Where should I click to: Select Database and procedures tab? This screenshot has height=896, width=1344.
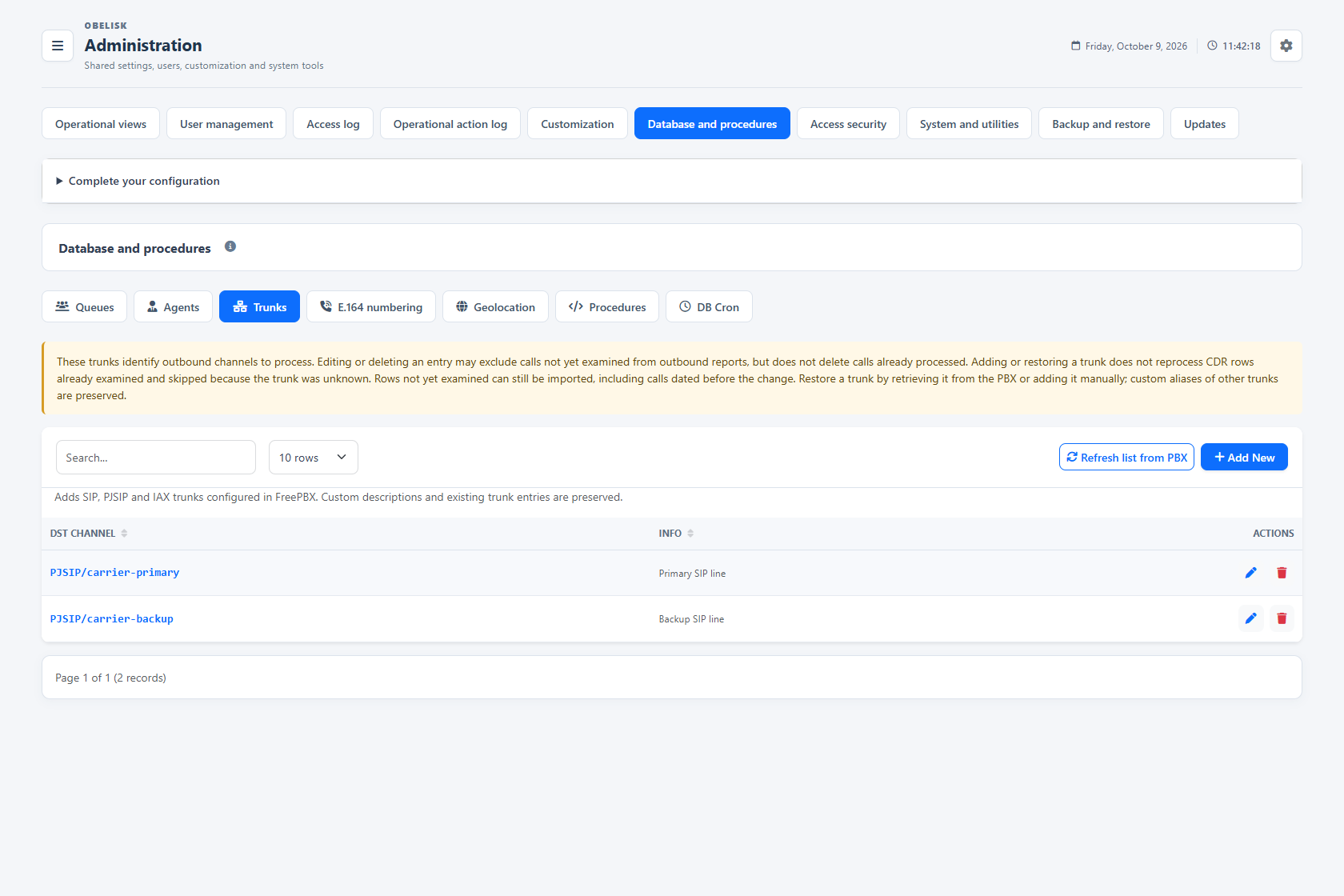point(712,123)
